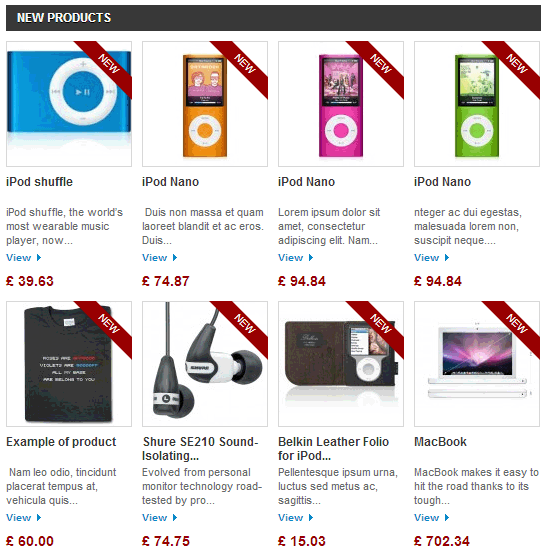
Task: Open Belkin Leather Folio for iPod title
Action: coord(333,449)
